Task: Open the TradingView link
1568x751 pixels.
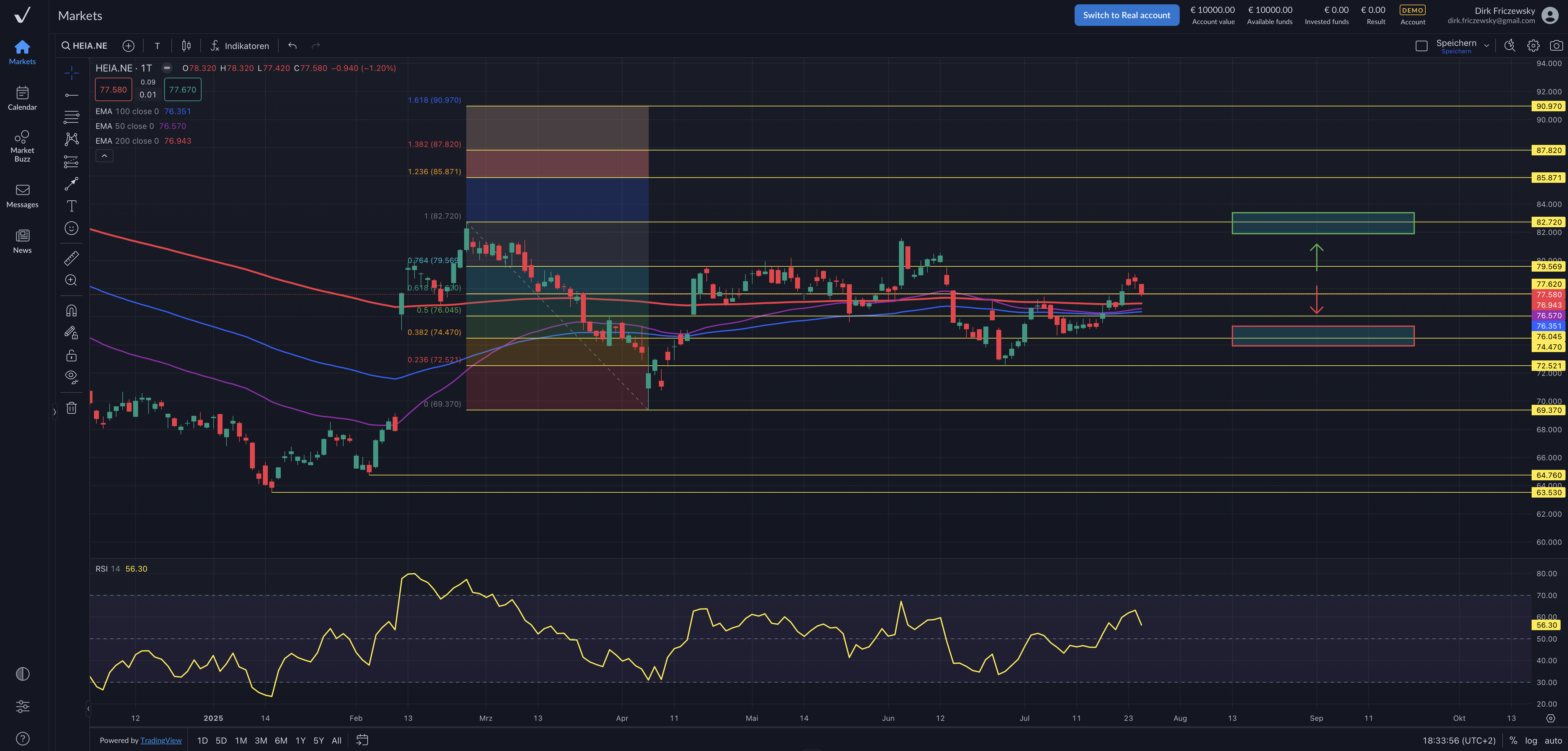Action: (161, 741)
